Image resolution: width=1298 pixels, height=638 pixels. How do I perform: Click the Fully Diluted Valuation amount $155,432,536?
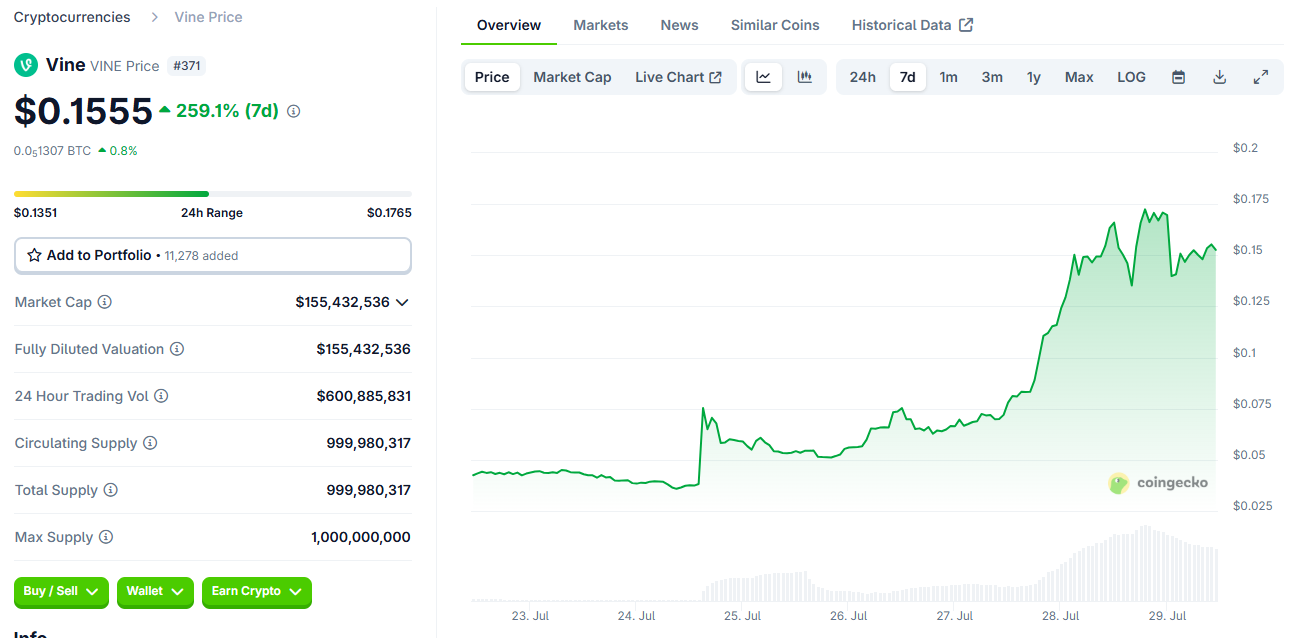(364, 349)
